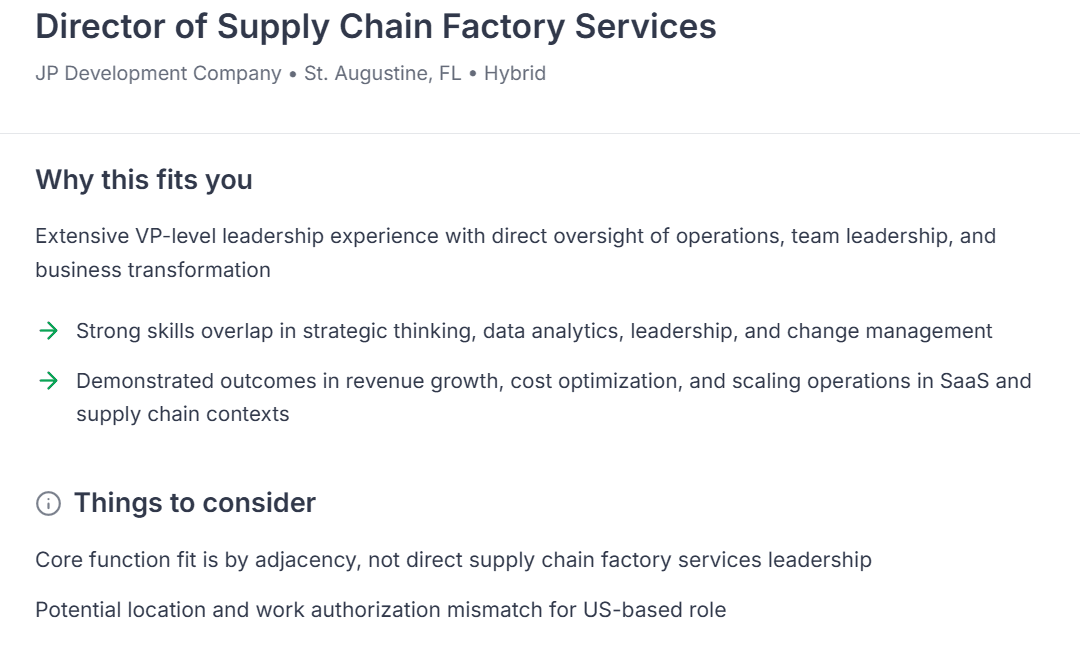Screen dimensions: 1080x648
Task: Click the bullet dot after JP Development Company
Action: 293,74
